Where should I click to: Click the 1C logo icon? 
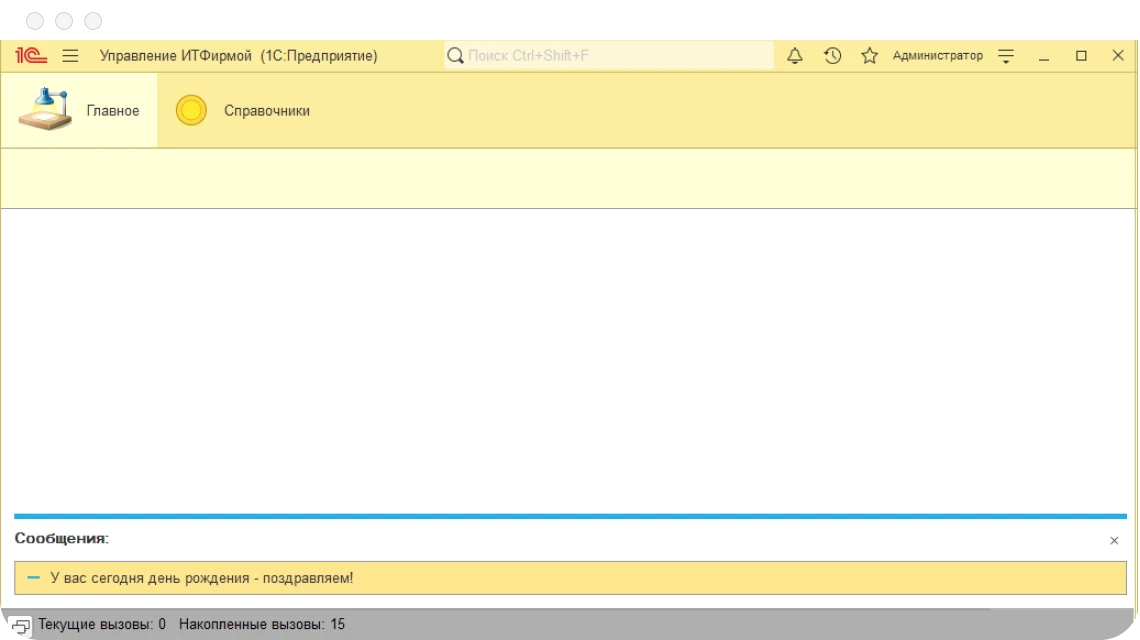pyautogui.click(x=31, y=56)
